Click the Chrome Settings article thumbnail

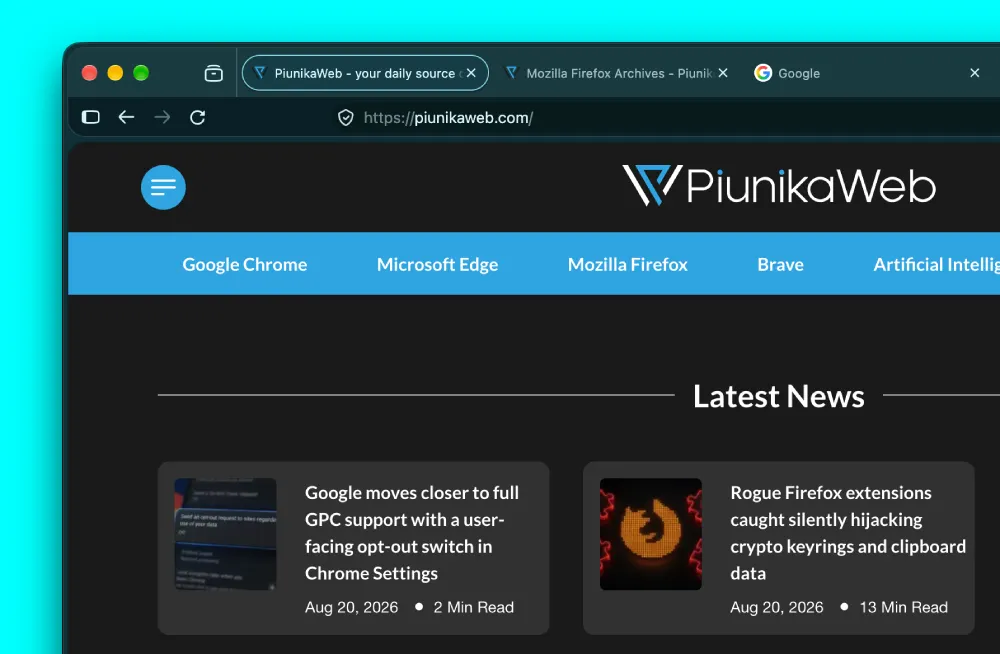pos(226,534)
